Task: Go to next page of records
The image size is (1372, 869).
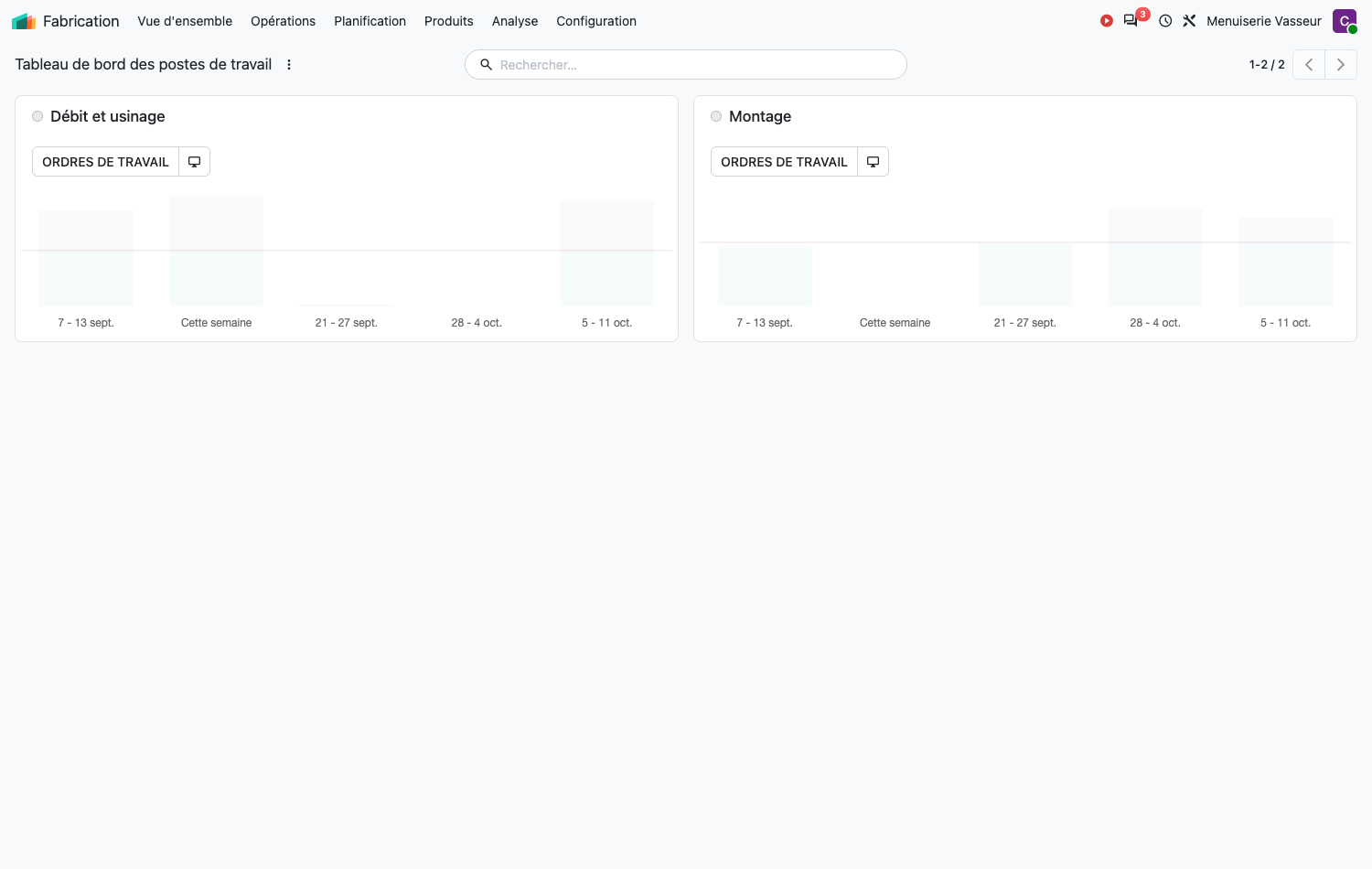Action: 1341,65
